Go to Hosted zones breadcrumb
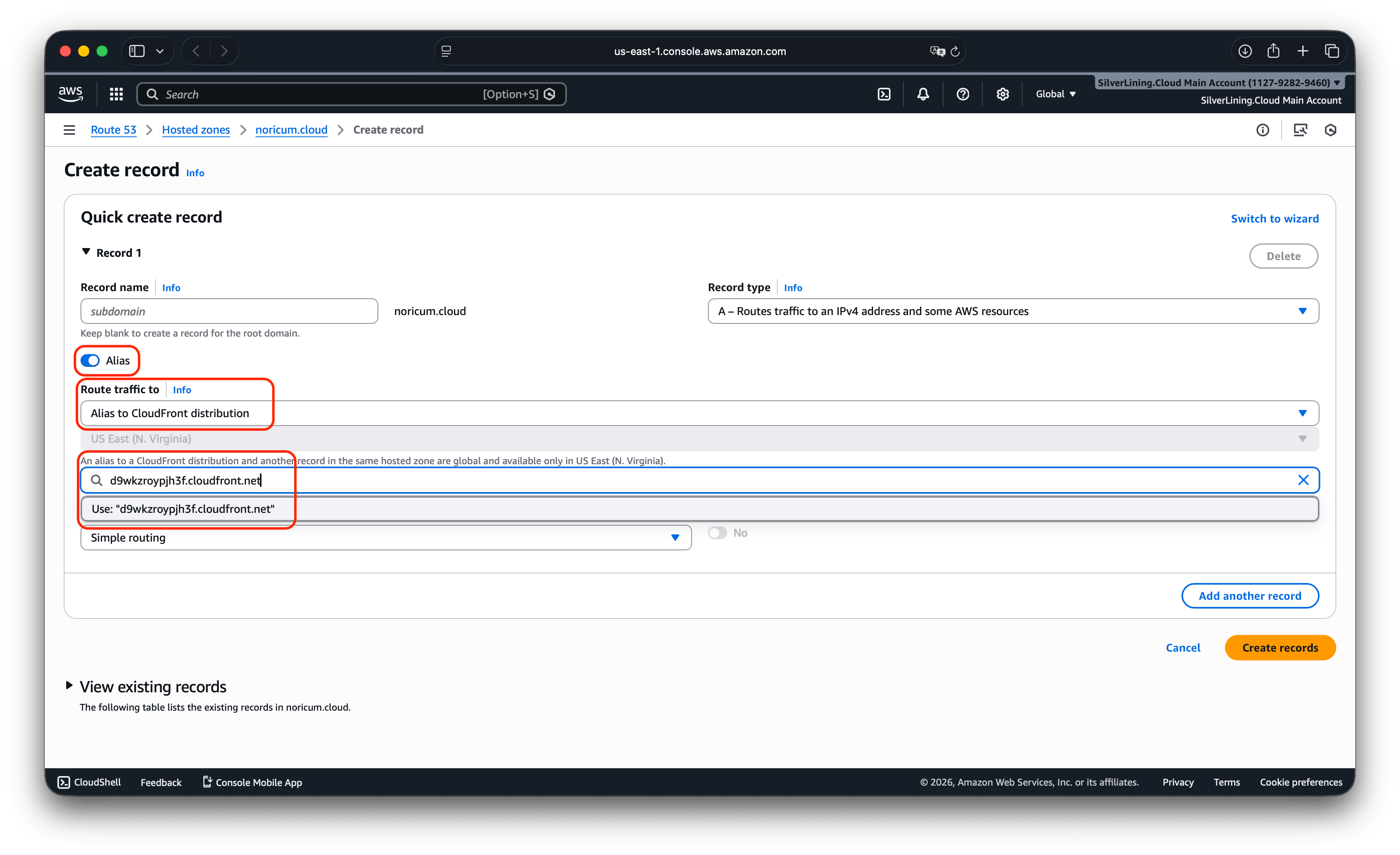The width and height of the screenshot is (1400, 855). click(195, 130)
